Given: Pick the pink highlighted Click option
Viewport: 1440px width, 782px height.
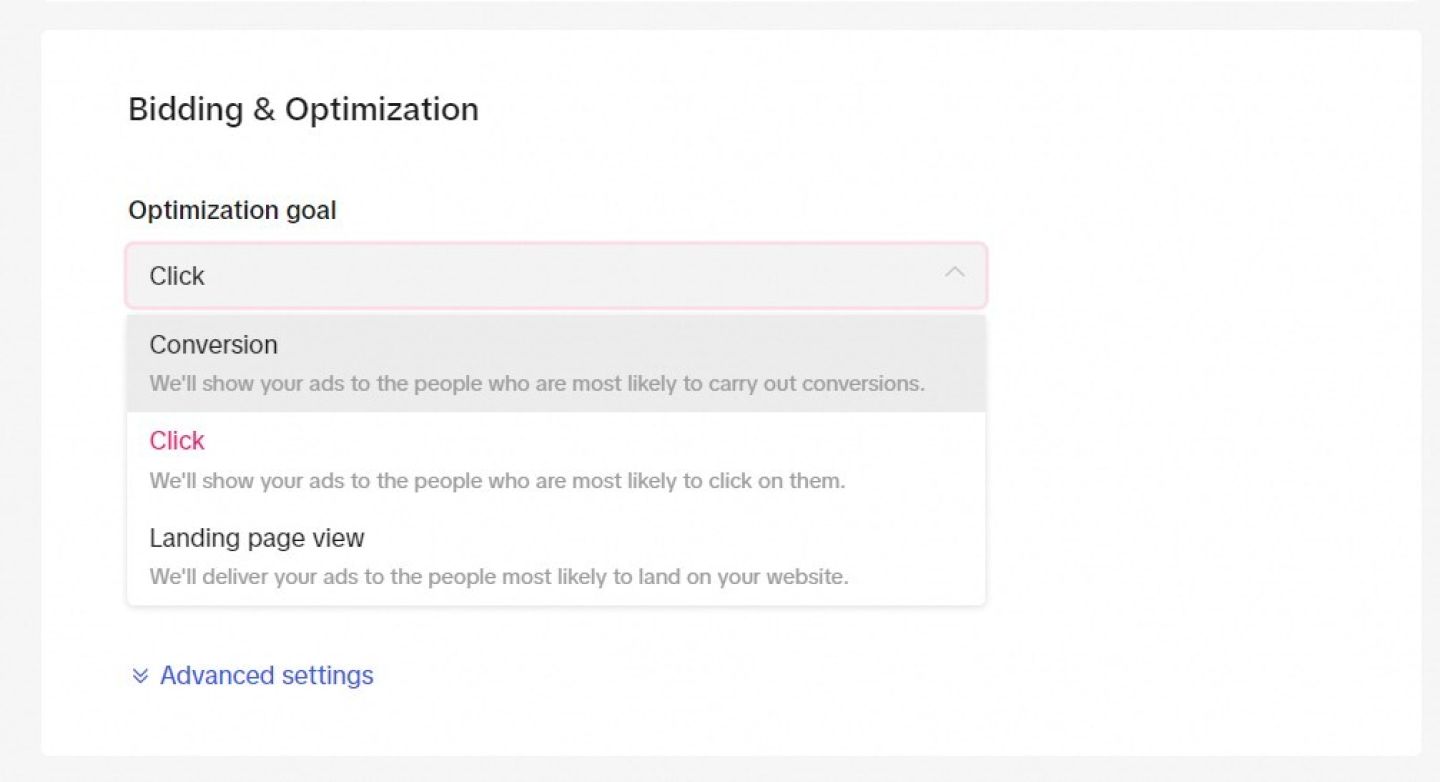Looking at the screenshot, I should 177,441.
